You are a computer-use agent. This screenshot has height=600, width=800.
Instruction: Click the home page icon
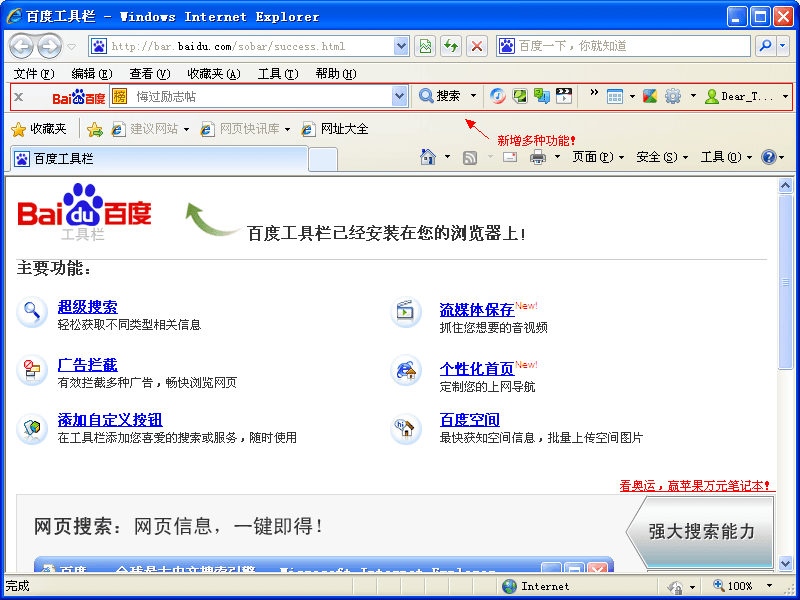coord(428,157)
